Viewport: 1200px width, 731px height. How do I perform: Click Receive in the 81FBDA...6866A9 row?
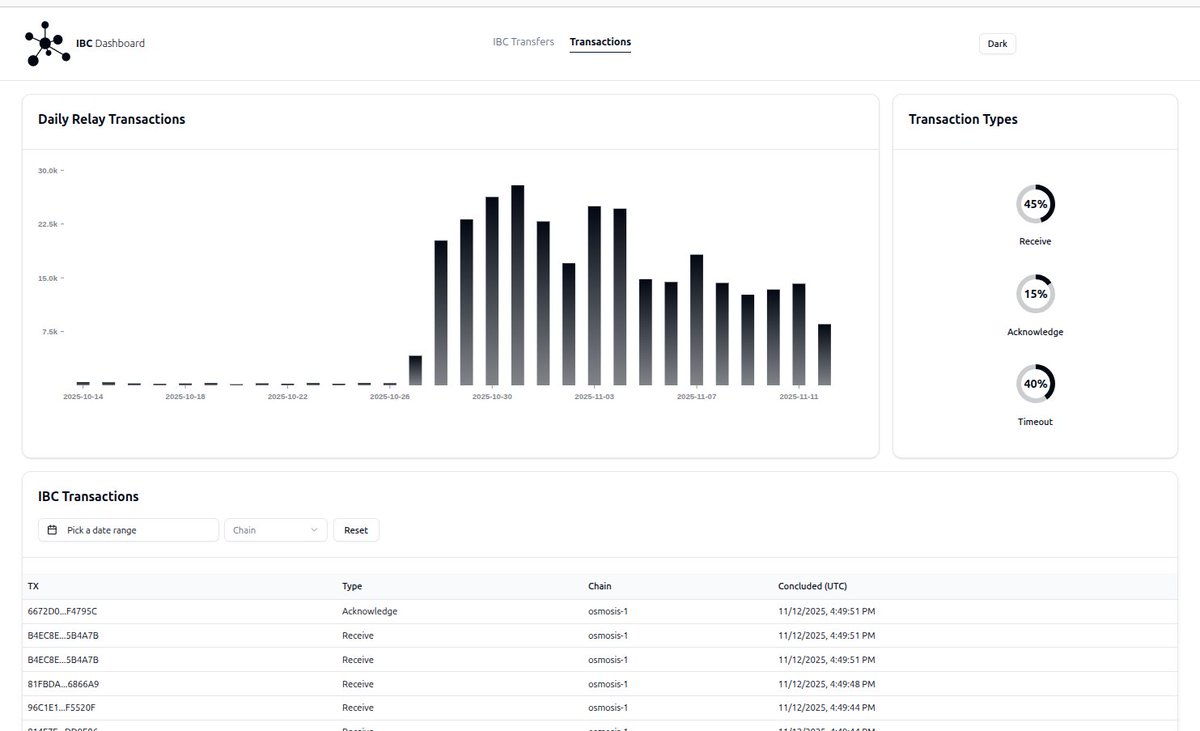point(358,684)
